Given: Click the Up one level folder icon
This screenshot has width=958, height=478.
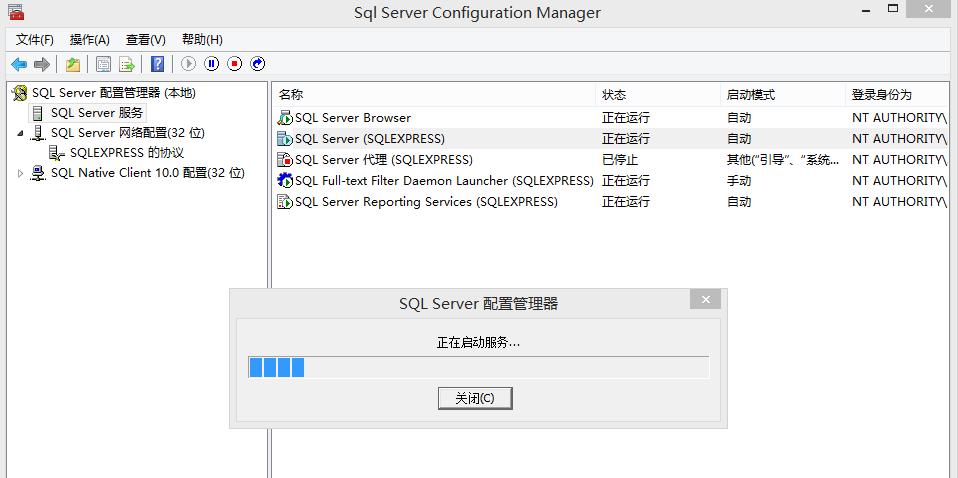Looking at the screenshot, I should [x=73, y=64].
